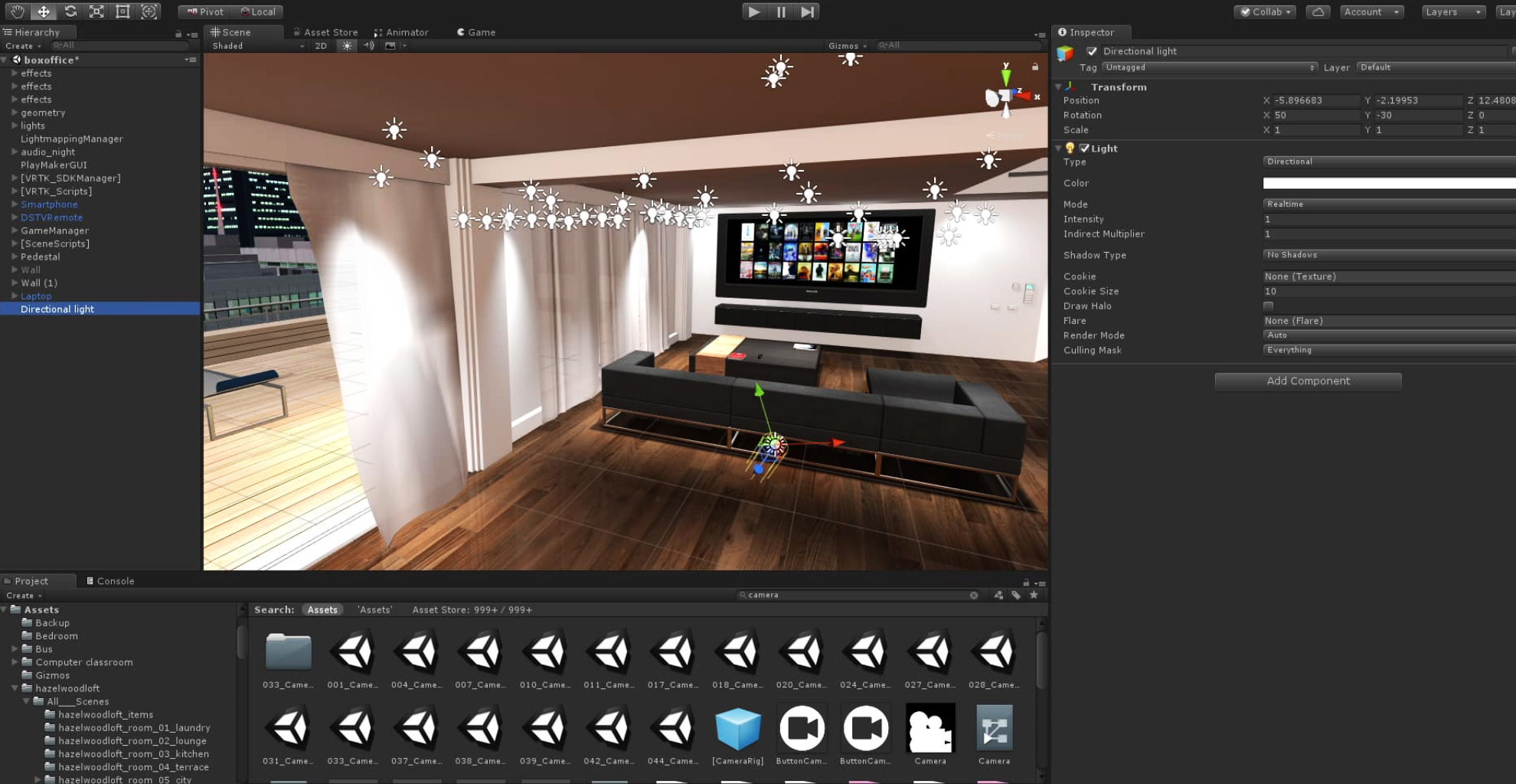Open the Culling Mask dropdown
1516x784 pixels.
[1389, 350]
